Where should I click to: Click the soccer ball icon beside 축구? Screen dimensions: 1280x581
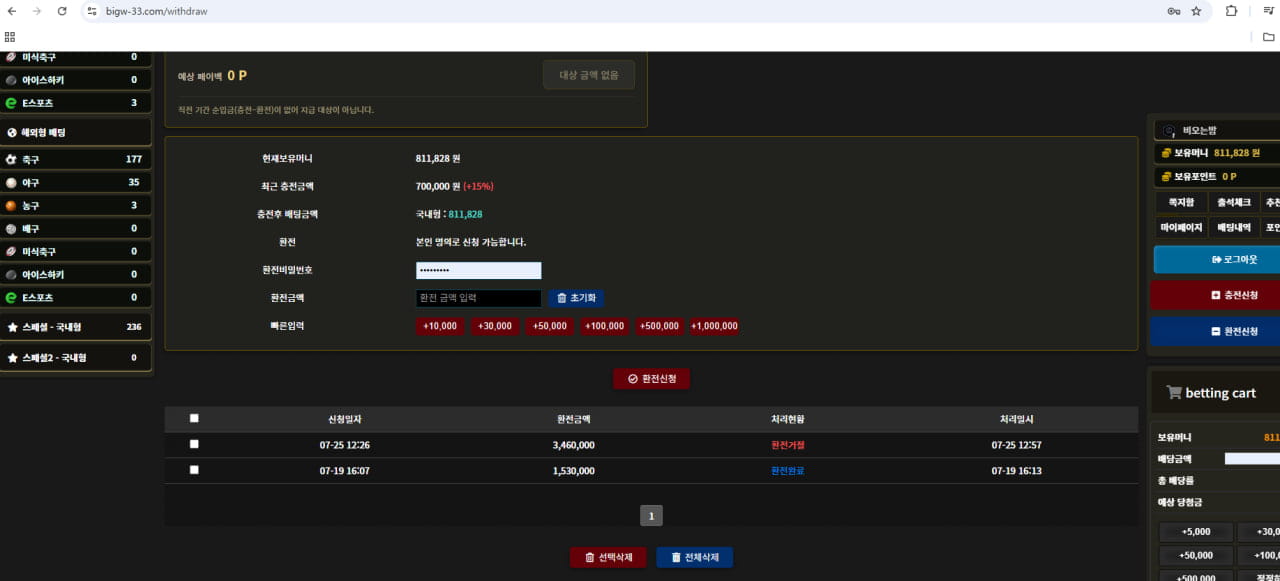click(11, 159)
